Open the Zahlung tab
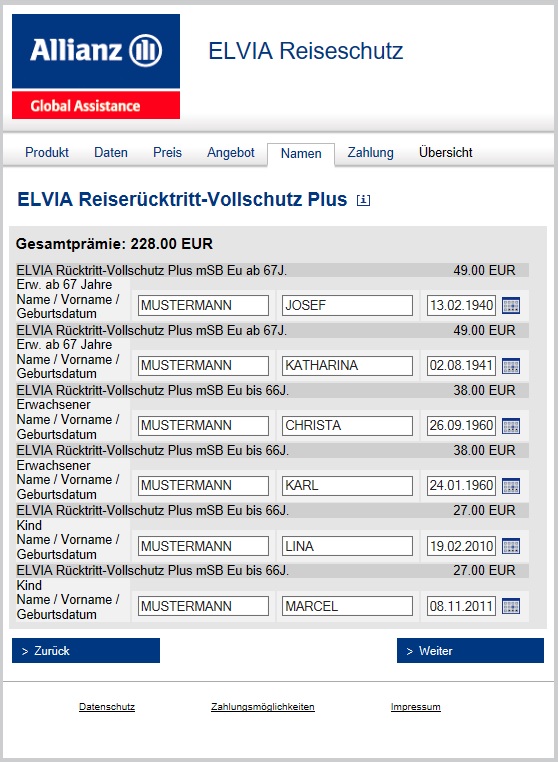This screenshot has width=558, height=762. 370,153
